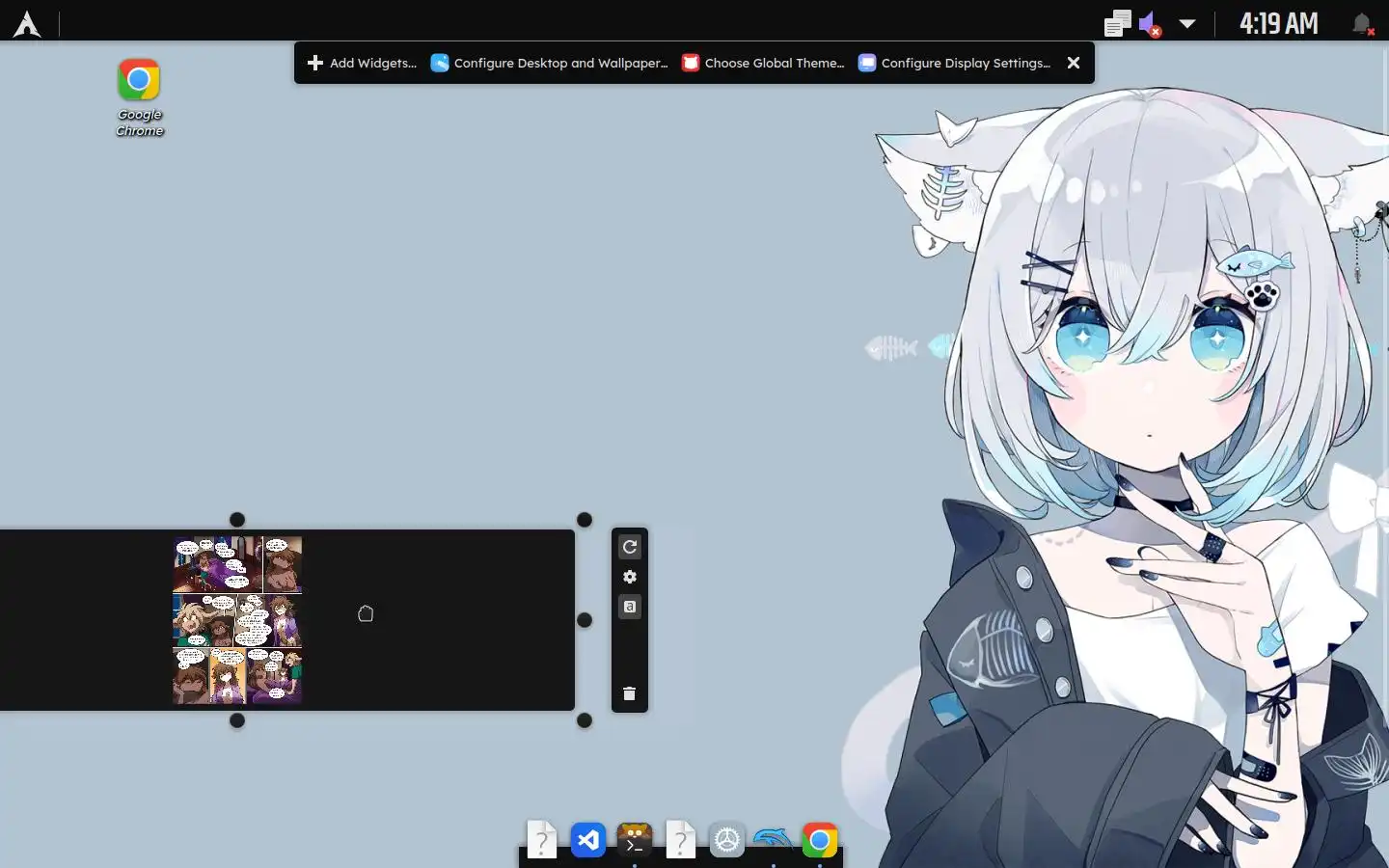Click the muted audio volume icon
The height and width of the screenshot is (868, 1389).
pos(1150,24)
